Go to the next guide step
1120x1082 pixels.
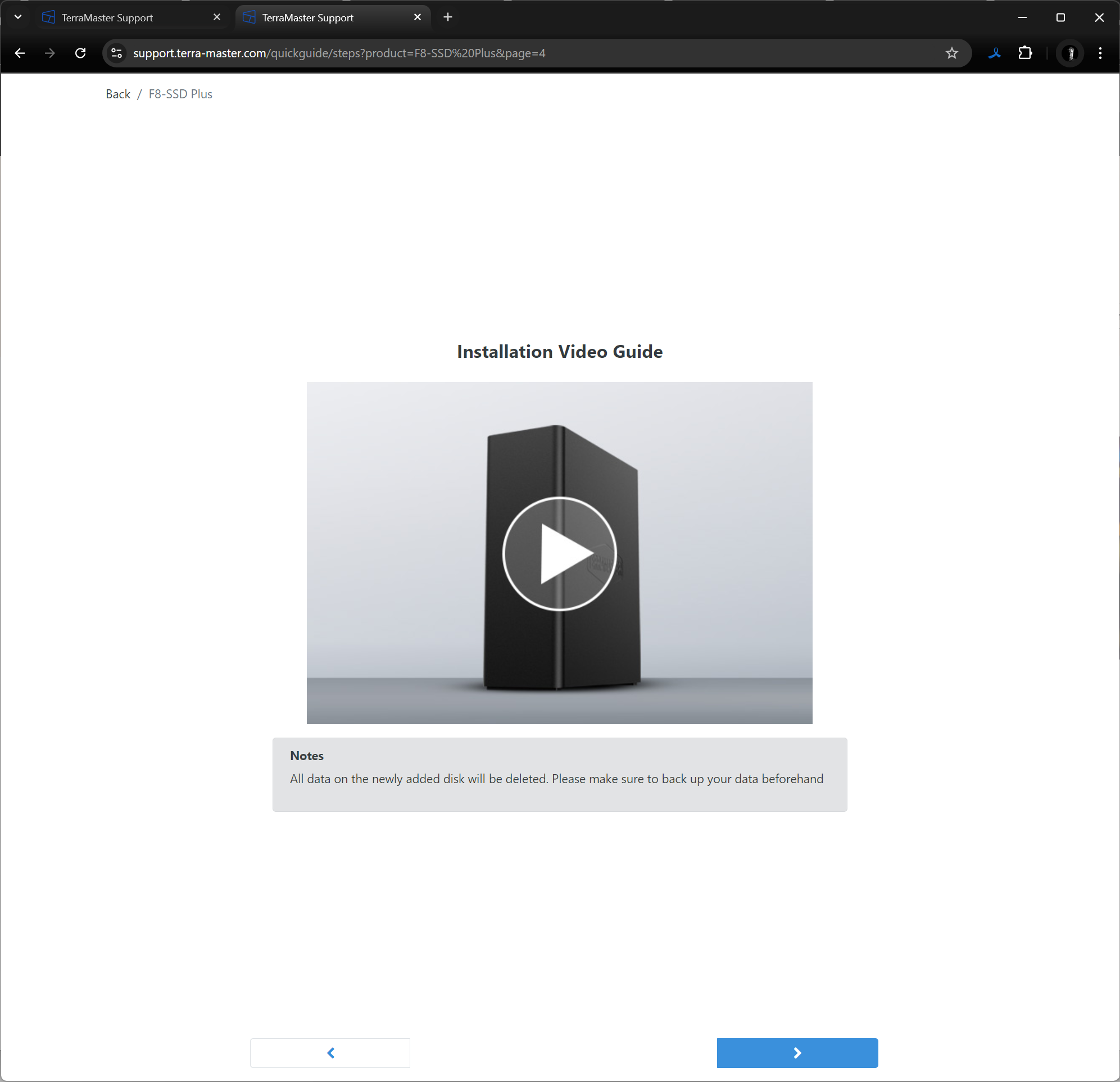pyautogui.click(x=796, y=1052)
